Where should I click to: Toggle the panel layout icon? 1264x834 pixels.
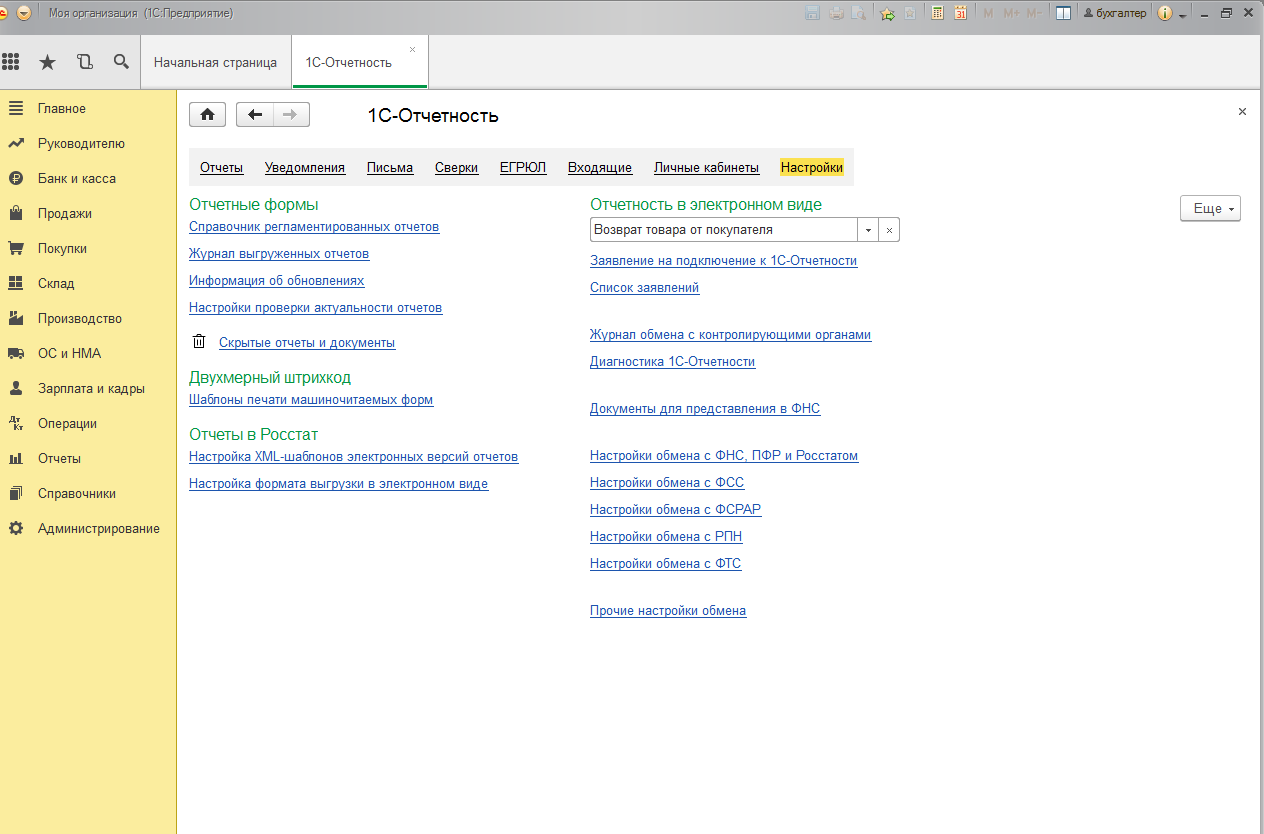[x=1063, y=13]
